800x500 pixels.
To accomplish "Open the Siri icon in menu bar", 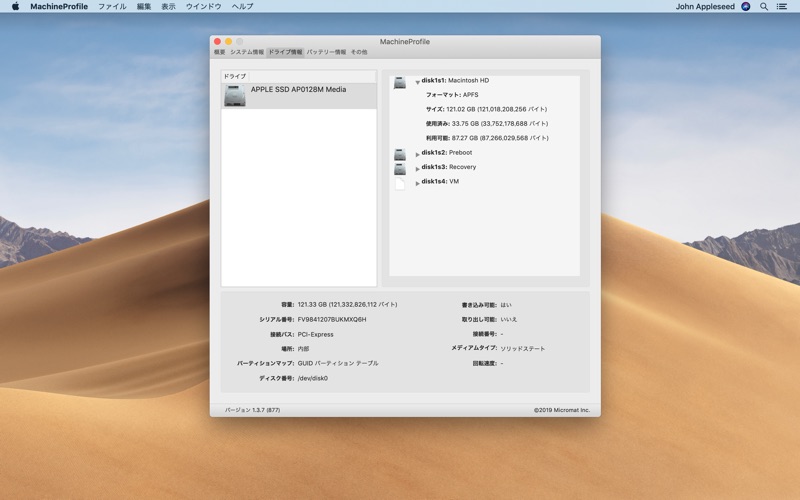I will (x=745, y=7).
